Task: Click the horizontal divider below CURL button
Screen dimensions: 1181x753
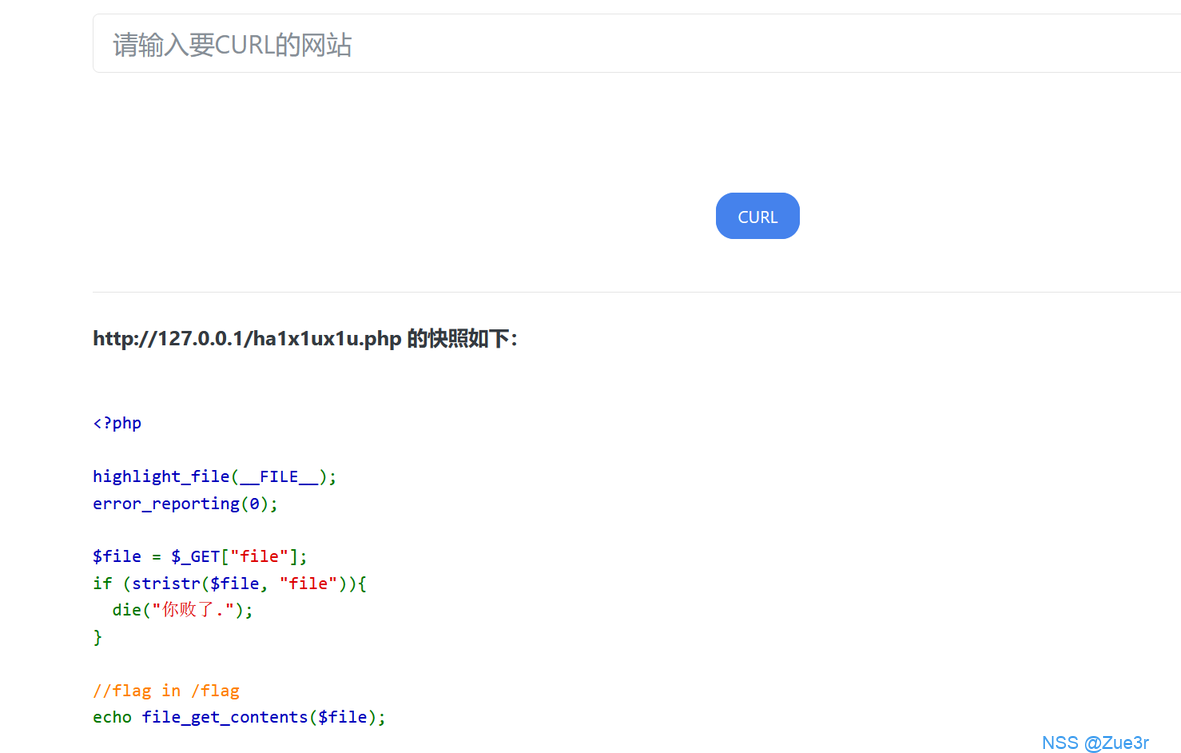Action: 636,292
